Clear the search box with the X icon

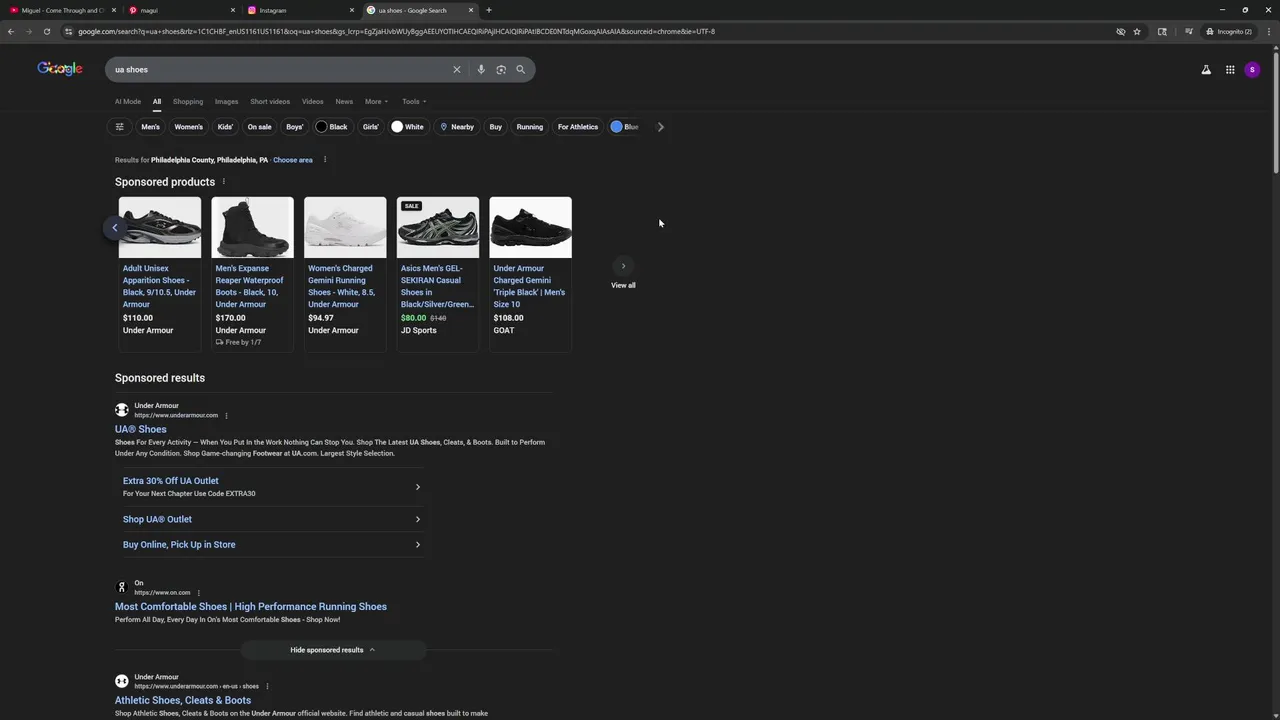(457, 70)
